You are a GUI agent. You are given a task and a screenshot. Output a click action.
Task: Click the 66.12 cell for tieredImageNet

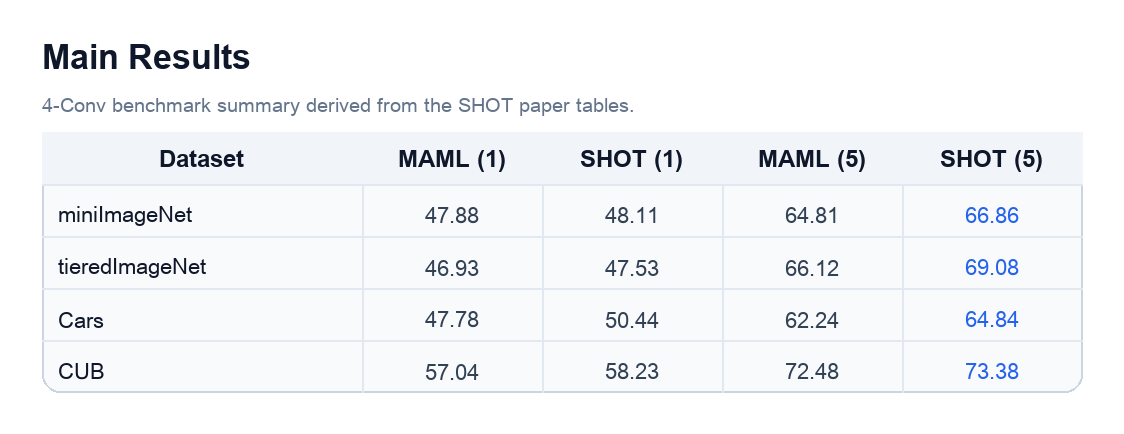pos(811,268)
